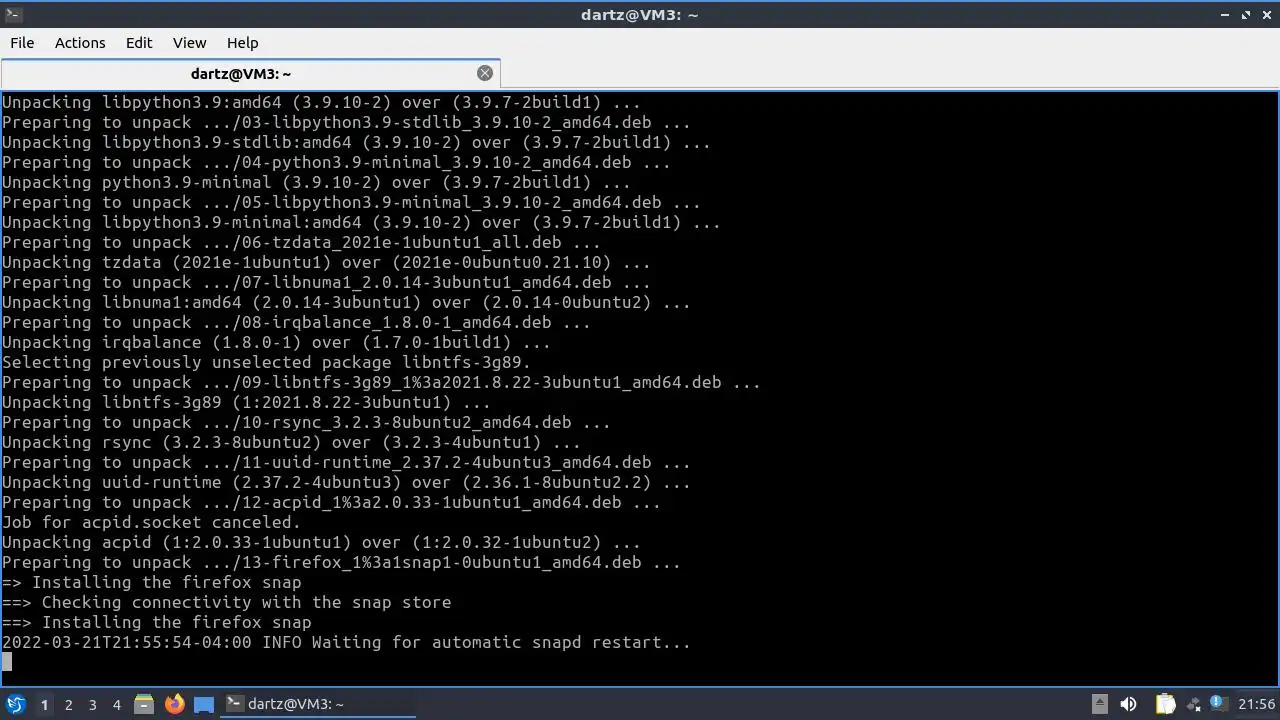Click the 'Unpacking python3.9-minimal' output line
The image size is (1280, 720).
(x=316, y=182)
